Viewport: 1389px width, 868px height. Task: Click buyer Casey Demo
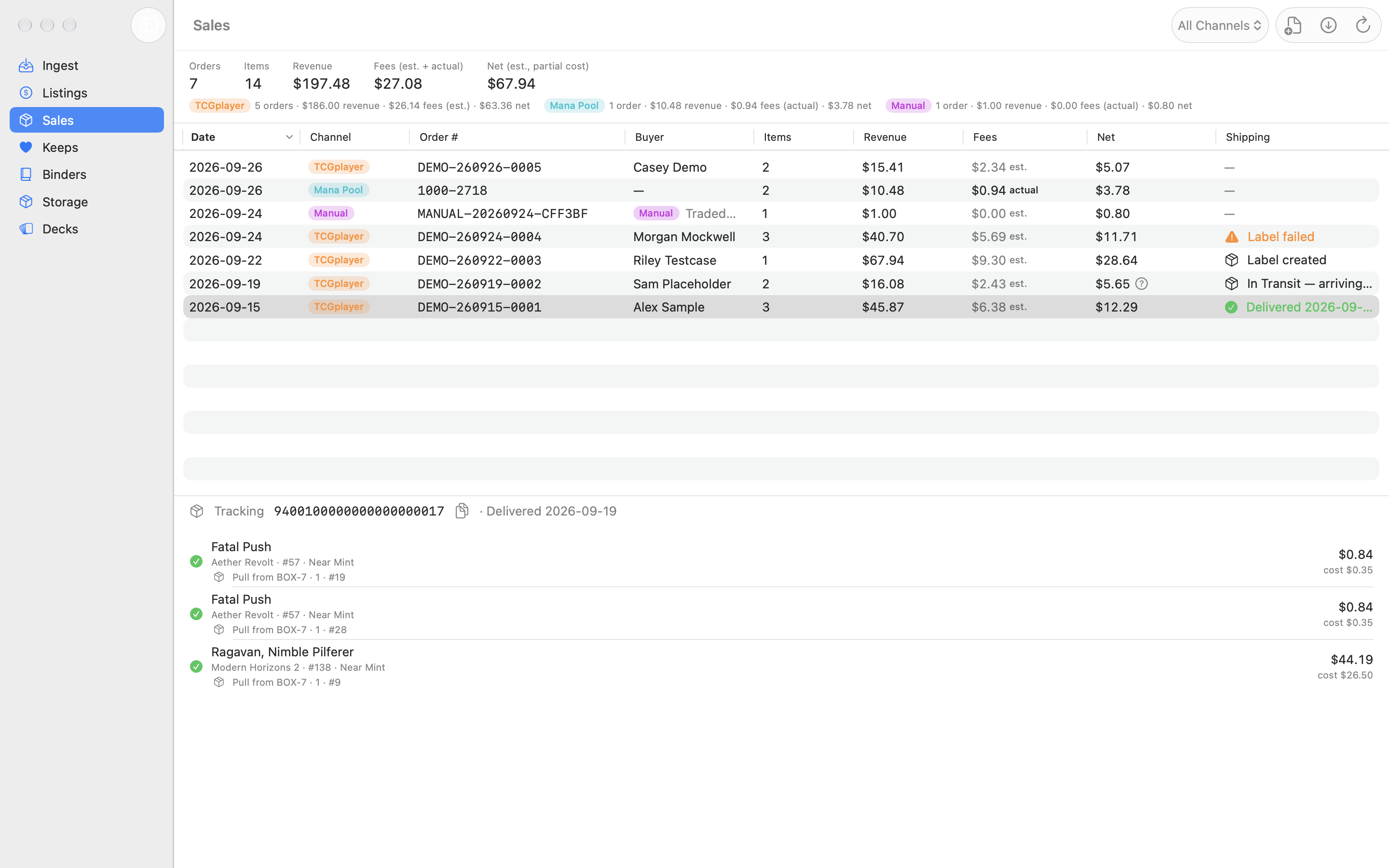(669, 167)
